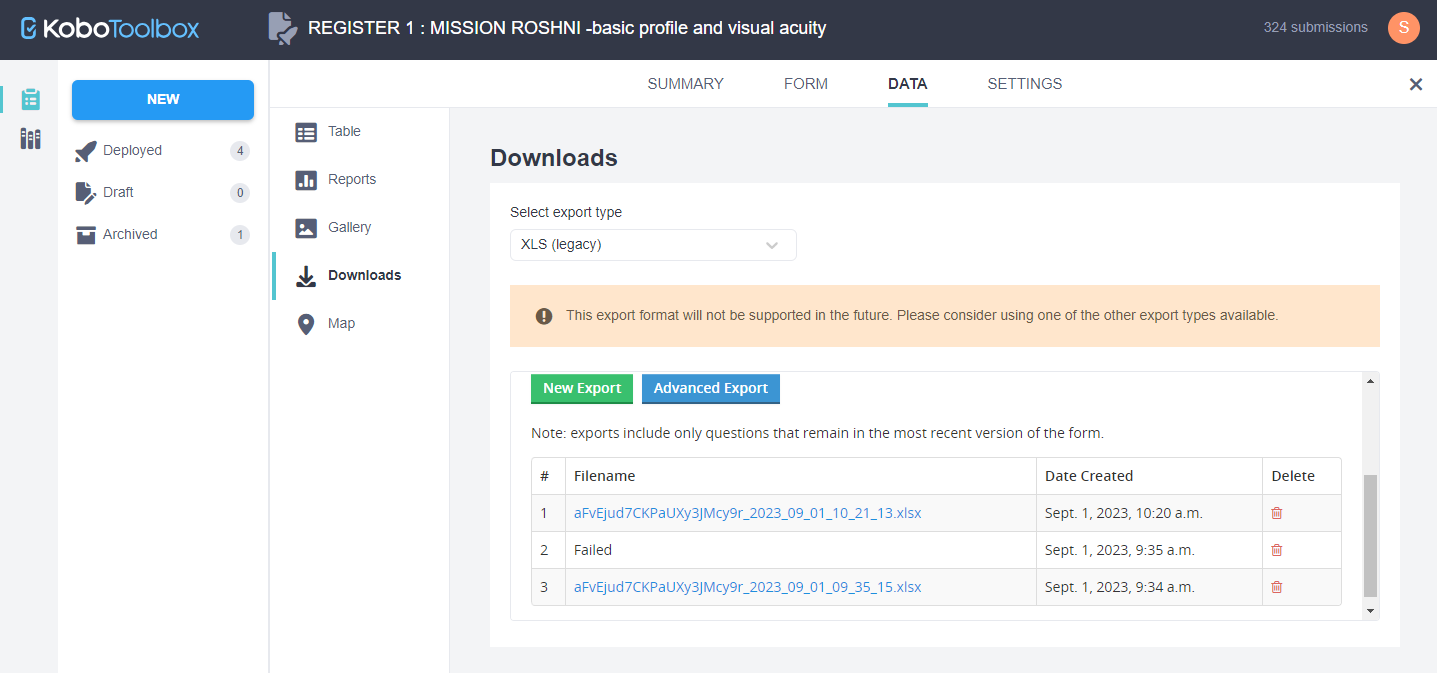Screen dimensions: 1437x673
Task: Show Draft projects
Action: coord(118,193)
